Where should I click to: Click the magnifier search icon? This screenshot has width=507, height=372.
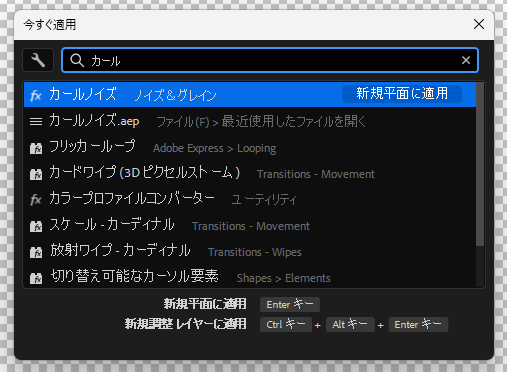coord(77,60)
